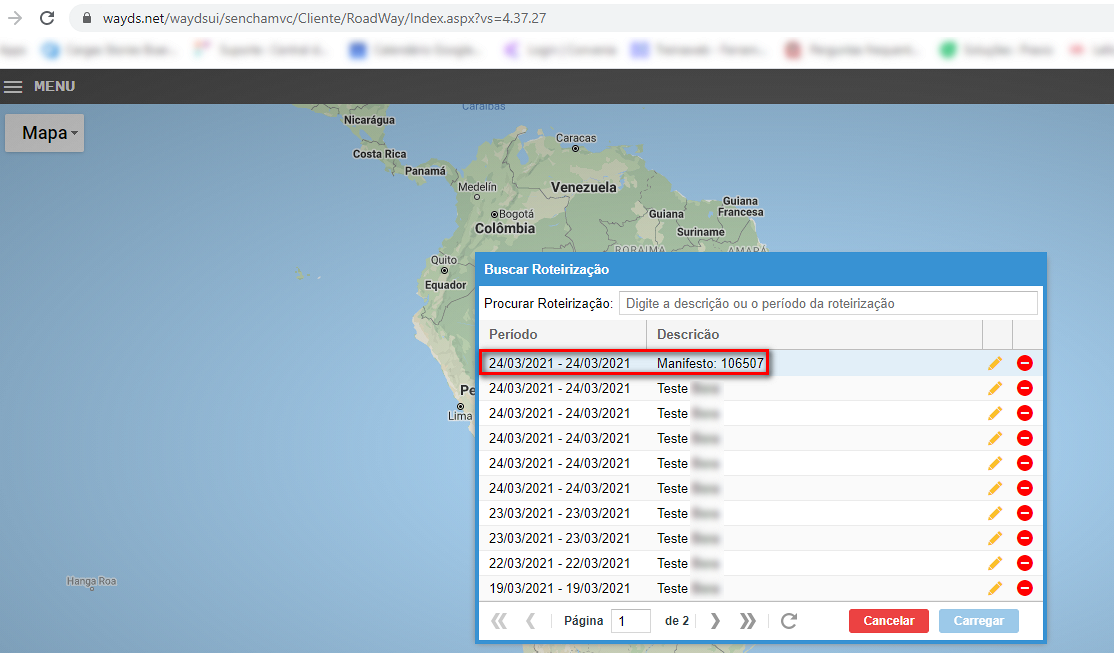Delete the 19/03/2021 routing entry
The width and height of the screenshot is (1114, 653).
pos(1024,588)
